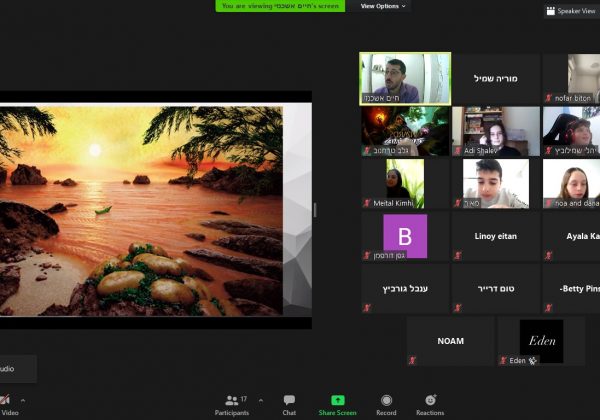Click the divider handle beside shared screen

click(315, 210)
